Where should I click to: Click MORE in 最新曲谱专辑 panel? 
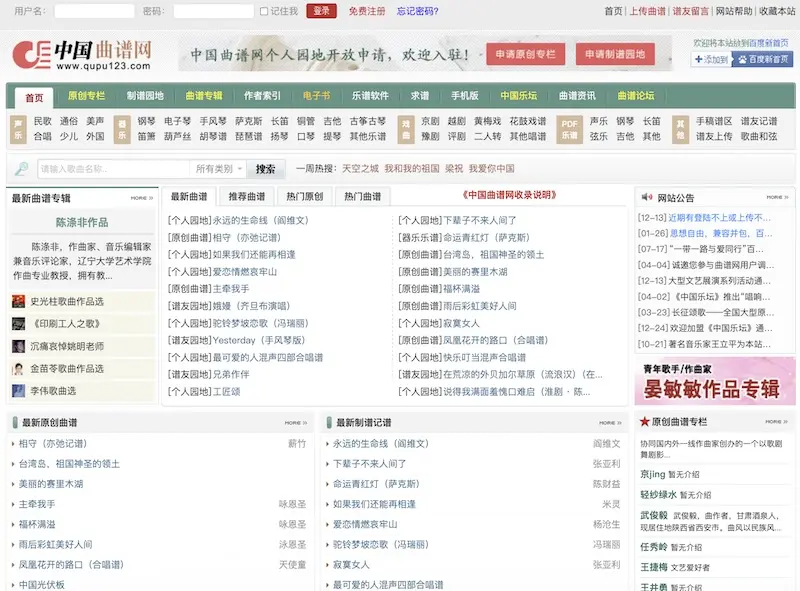click(141, 198)
